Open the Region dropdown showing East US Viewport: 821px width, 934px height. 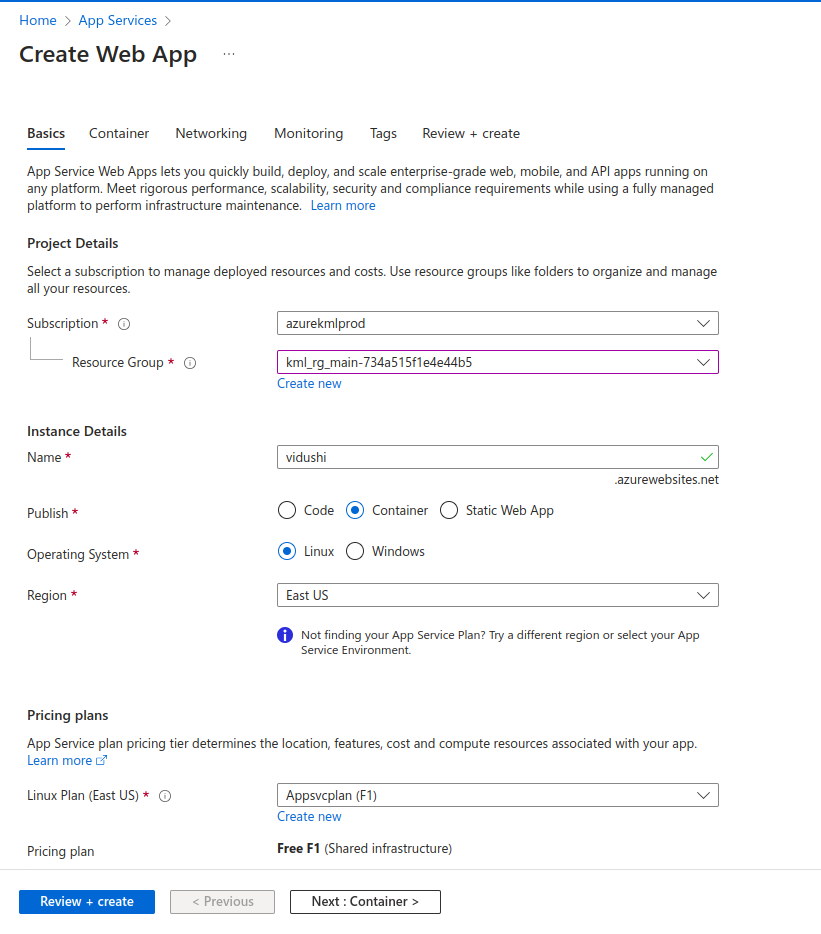[x=497, y=595]
